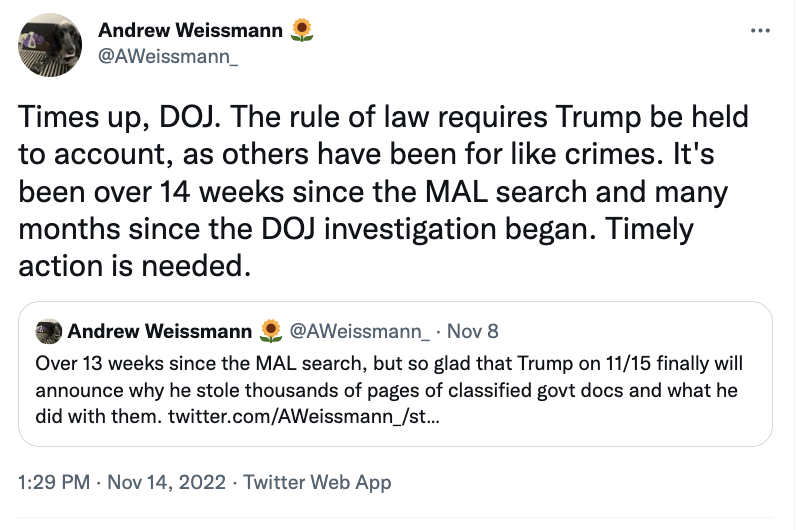Click the Nov 14, 2022 date
The width and height of the screenshot is (796, 530).
[x=167, y=482]
